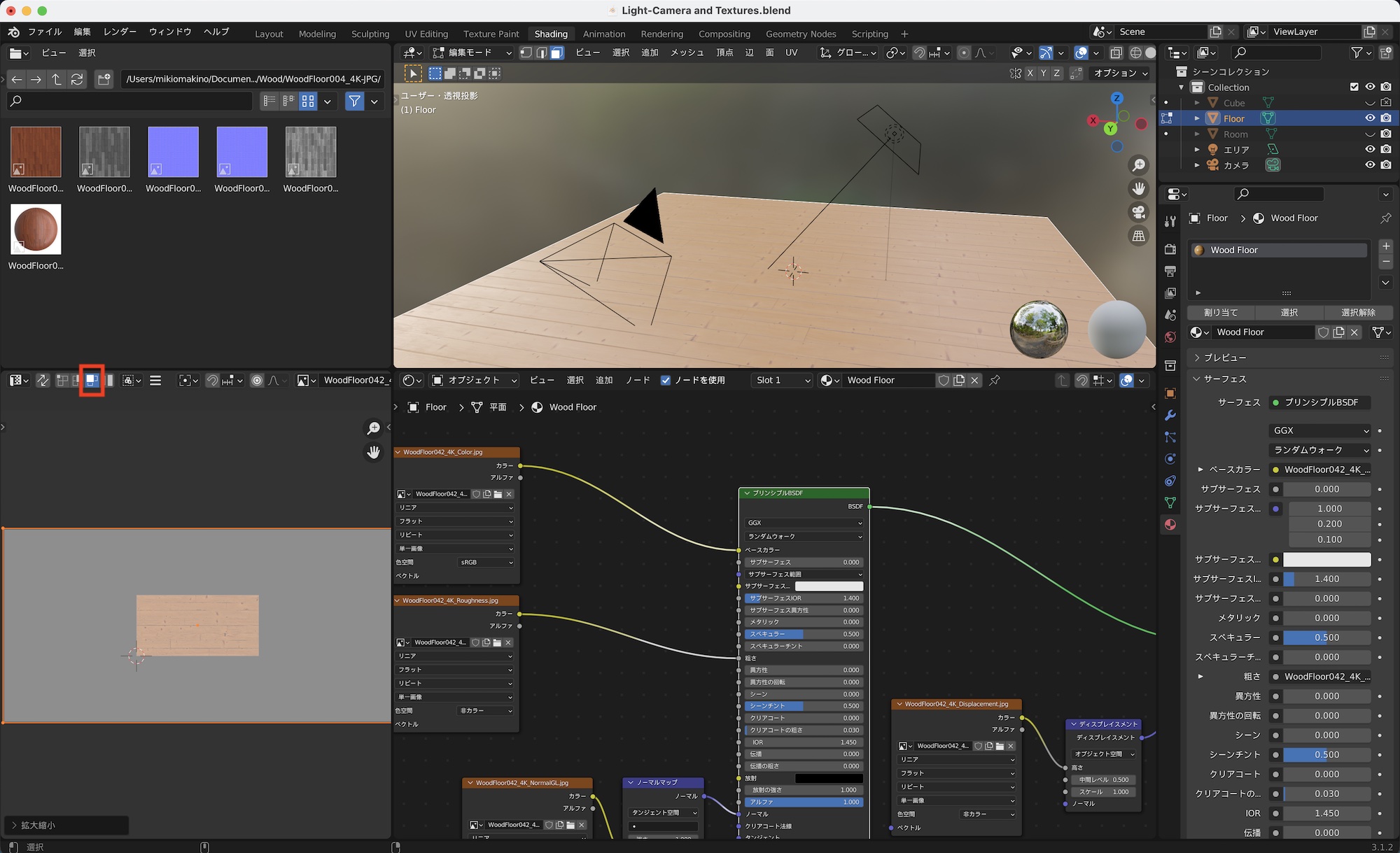Toggle camera view icon in viewport
Image resolution: width=1400 pixels, height=853 pixels.
tap(1139, 212)
